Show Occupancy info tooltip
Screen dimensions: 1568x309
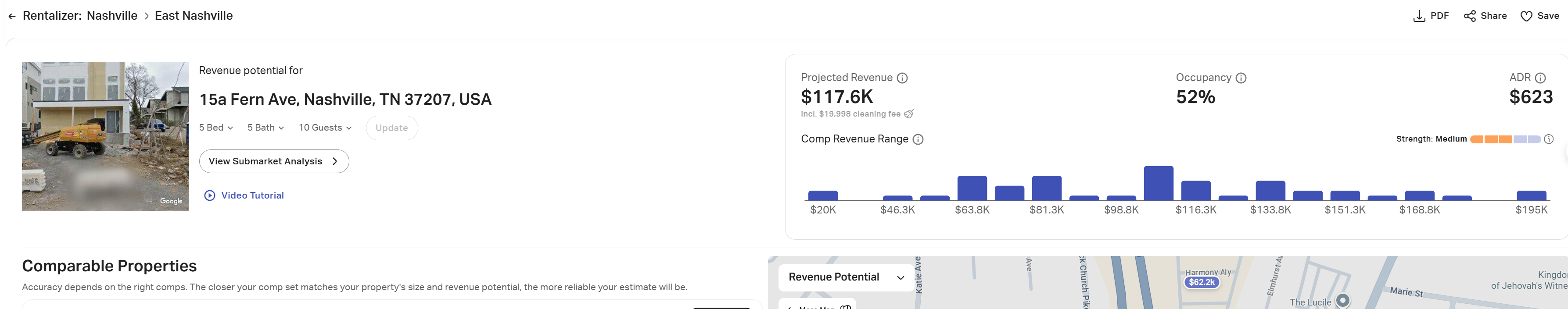click(1241, 78)
